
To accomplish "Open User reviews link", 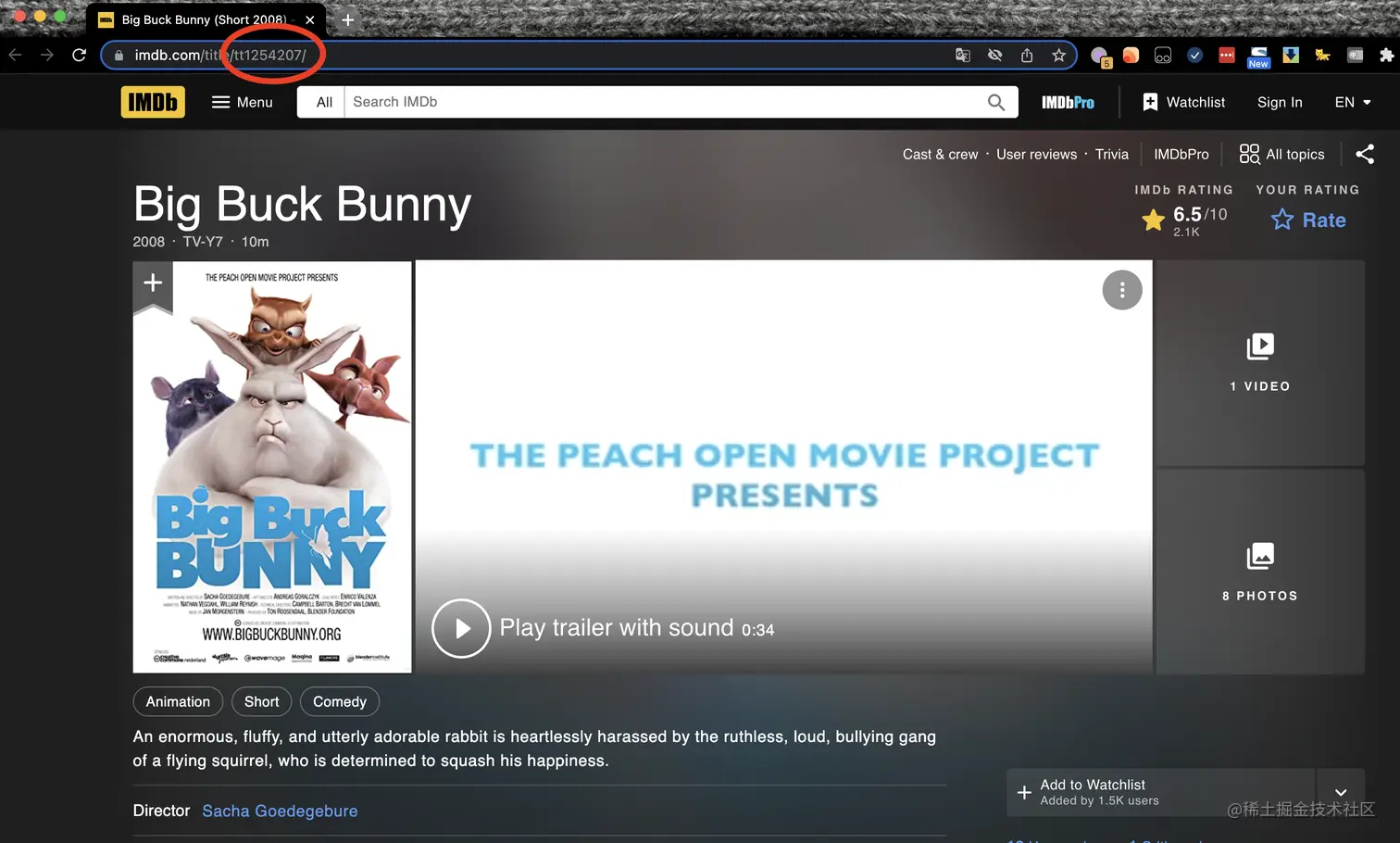I will click(x=1036, y=155).
